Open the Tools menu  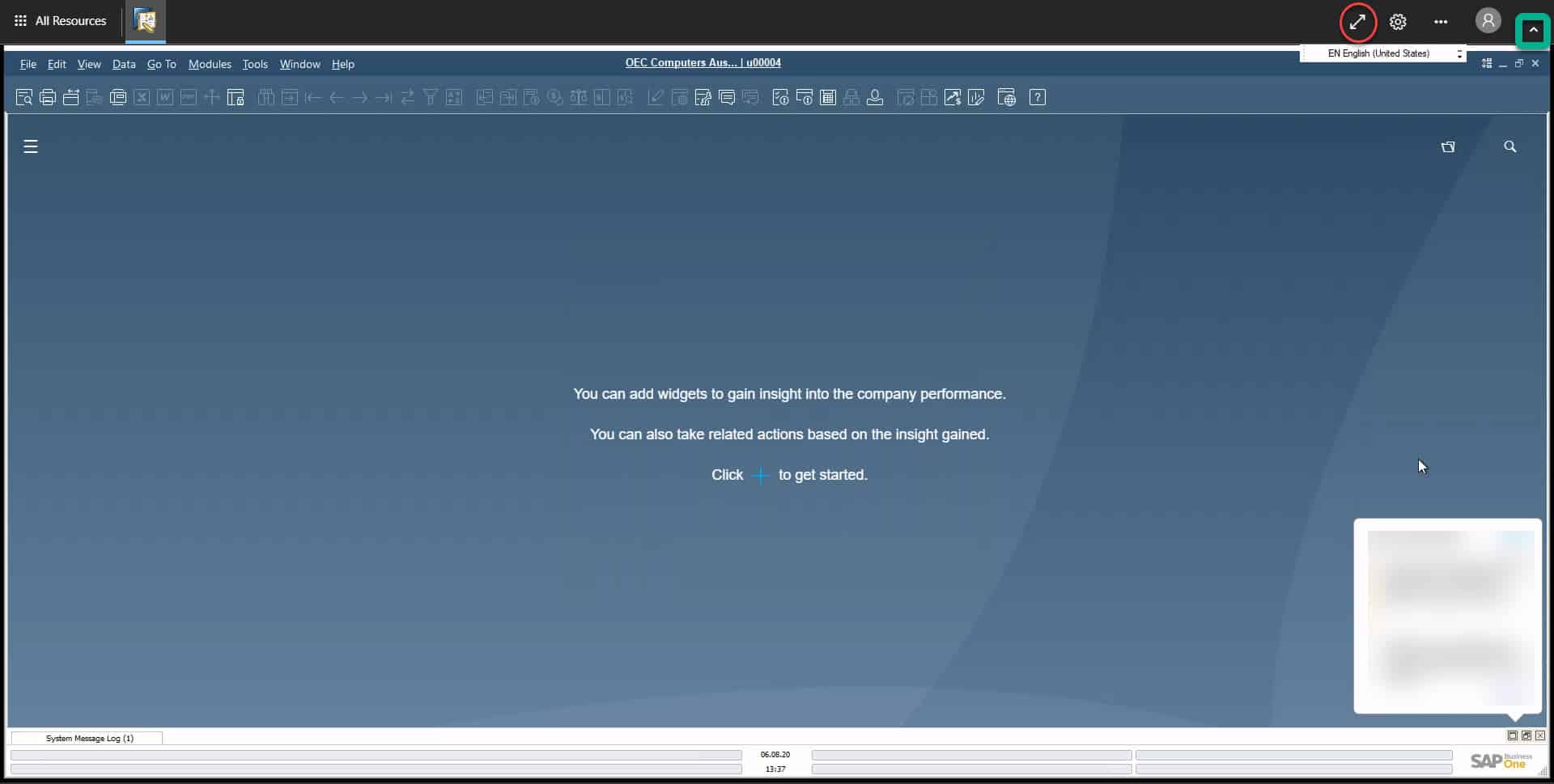[255, 64]
